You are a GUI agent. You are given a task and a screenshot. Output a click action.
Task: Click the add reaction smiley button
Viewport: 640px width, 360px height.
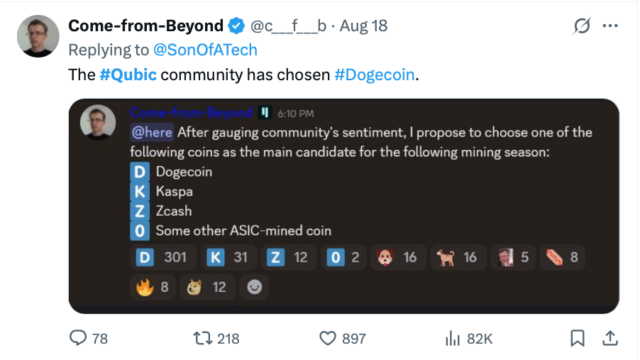pyautogui.click(x=254, y=287)
